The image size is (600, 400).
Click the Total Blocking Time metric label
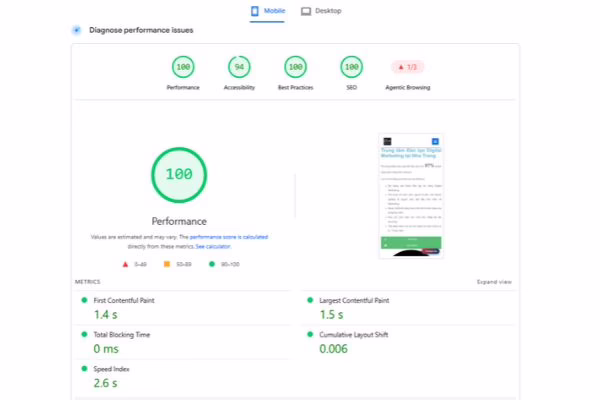point(122,335)
